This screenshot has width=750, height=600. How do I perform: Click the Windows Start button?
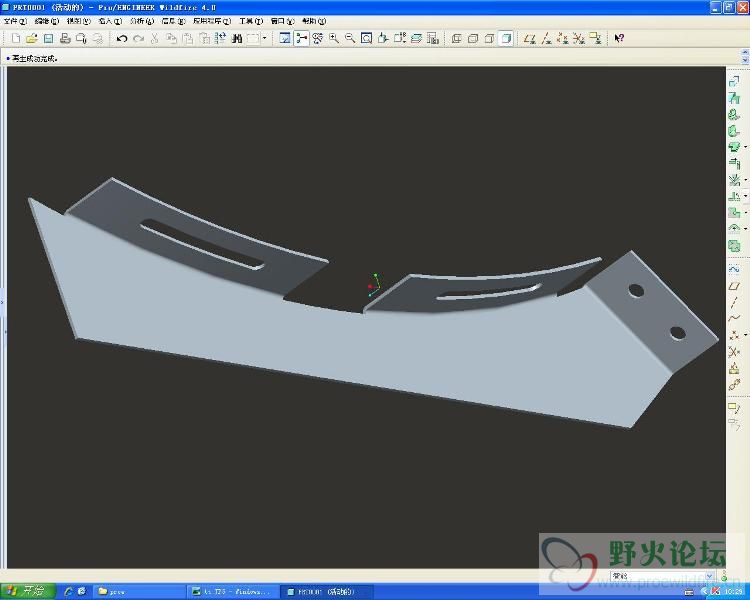[x=28, y=591]
